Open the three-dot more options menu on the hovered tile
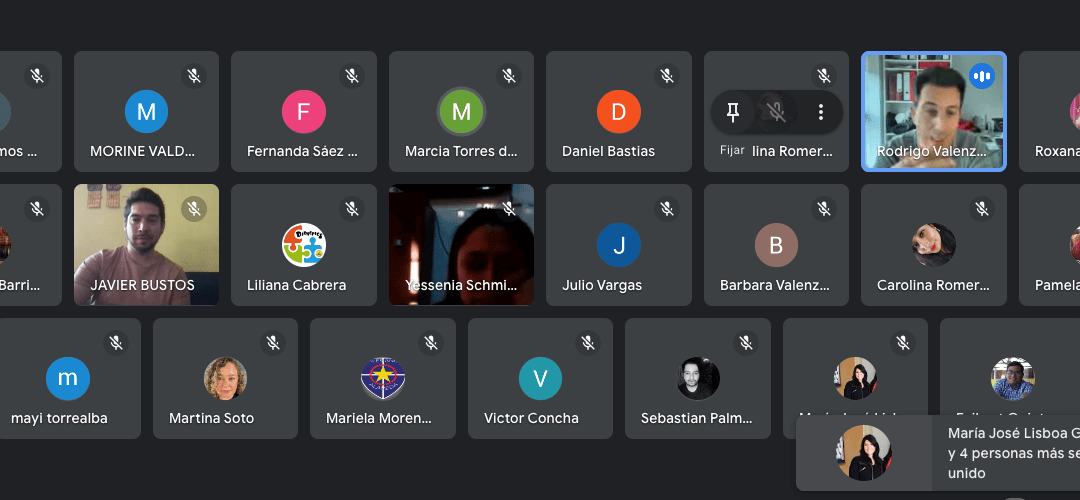Image resolution: width=1080 pixels, height=500 pixels. [x=820, y=112]
